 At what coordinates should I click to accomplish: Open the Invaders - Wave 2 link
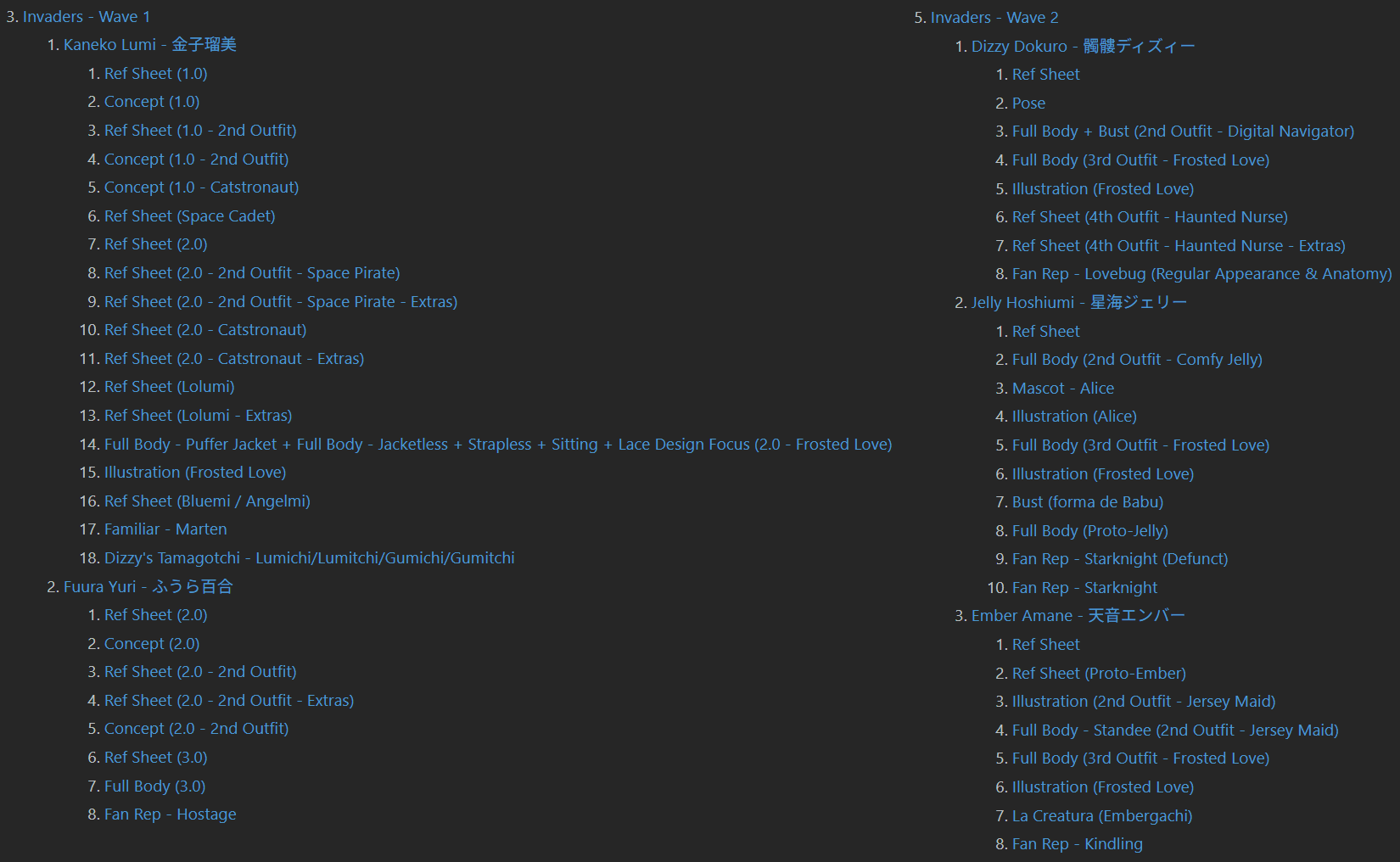tap(994, 18)
